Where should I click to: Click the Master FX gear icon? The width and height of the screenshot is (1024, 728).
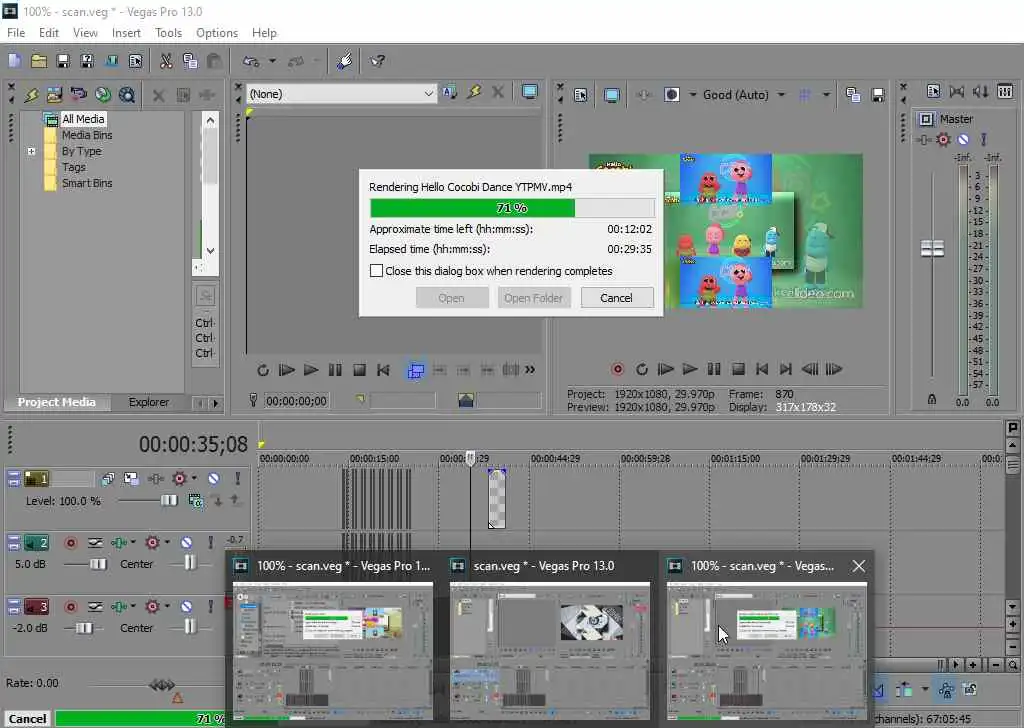[943, 140]
